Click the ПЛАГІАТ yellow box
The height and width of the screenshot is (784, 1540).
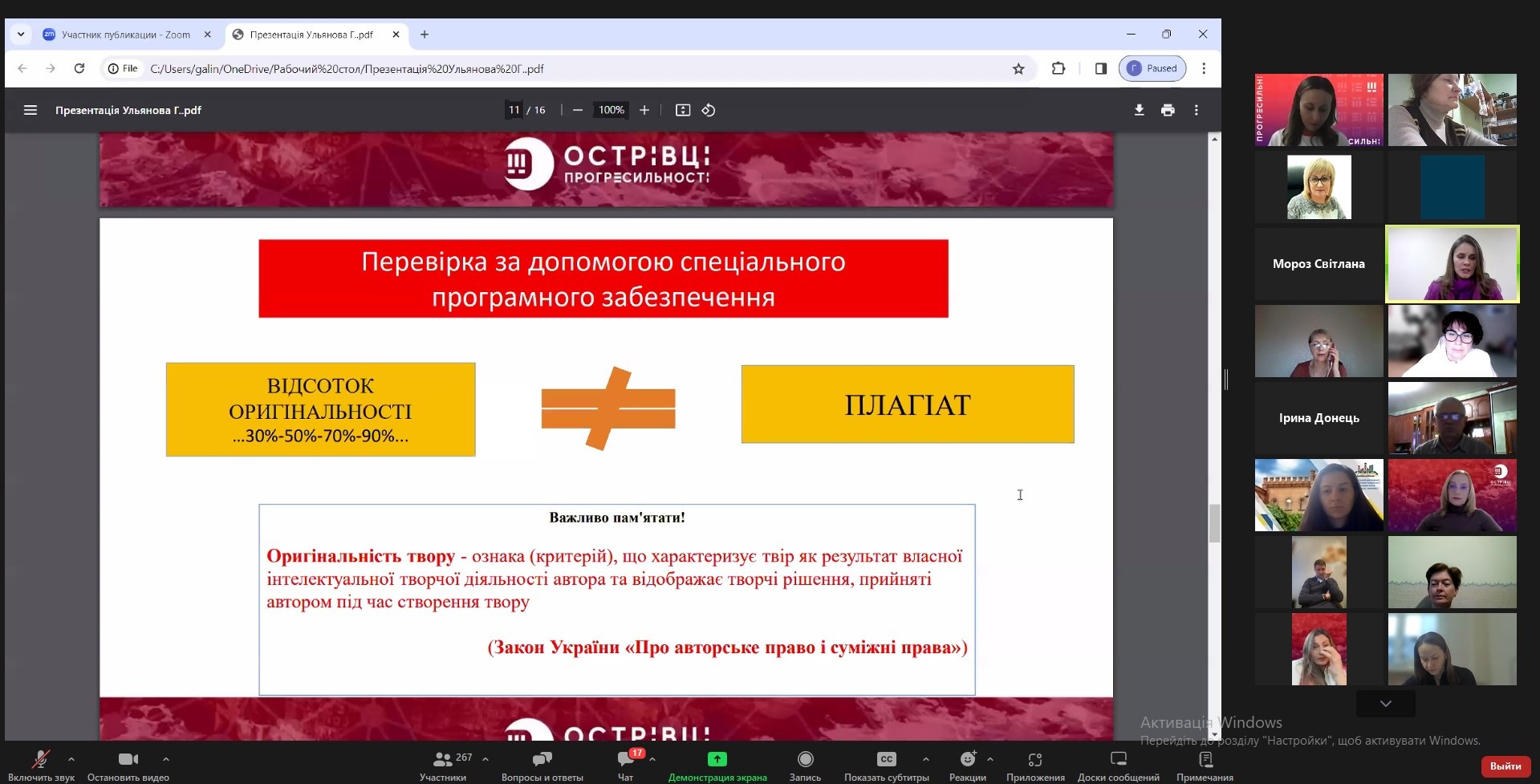[x=908, y=404]
